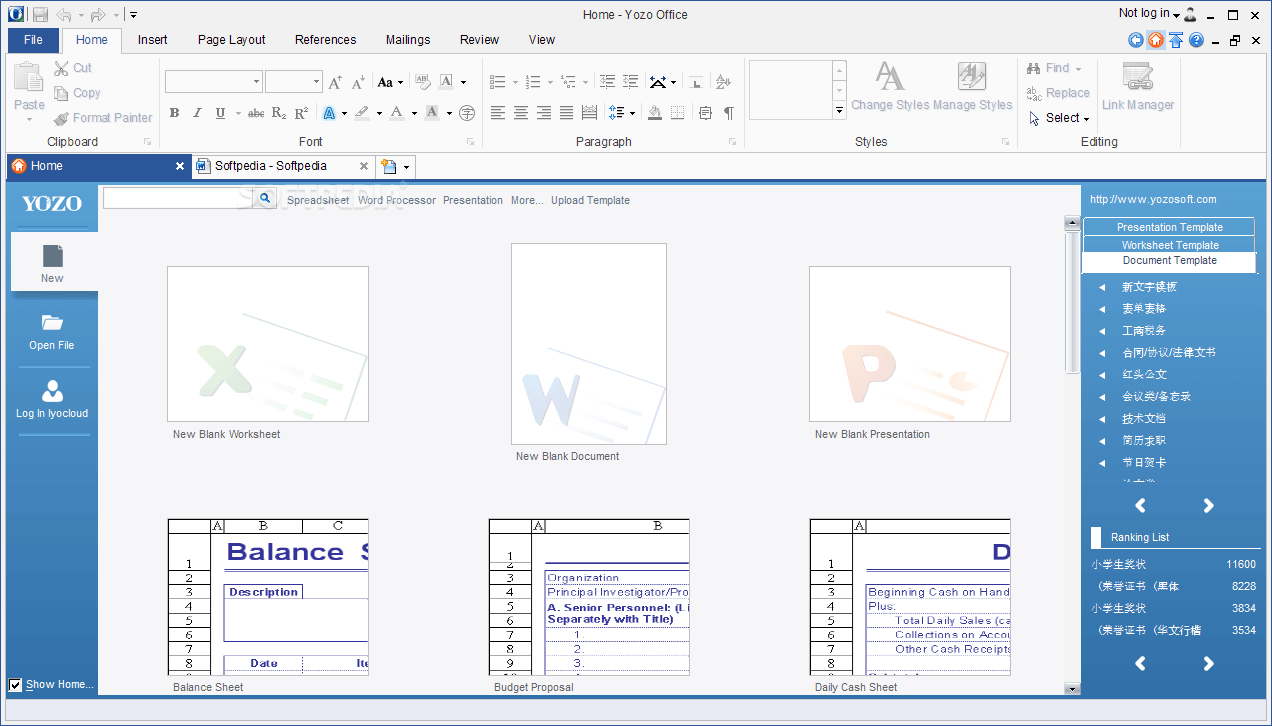Click the blue back arrow icon
Image resolution: width=1272 pixels, height=726 pixels.
[1136, 40]
